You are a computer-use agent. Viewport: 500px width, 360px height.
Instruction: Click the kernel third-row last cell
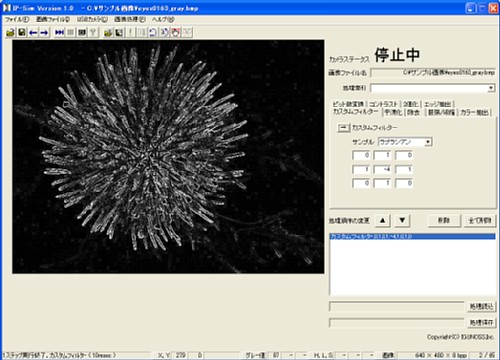click(x=404, y=183)
